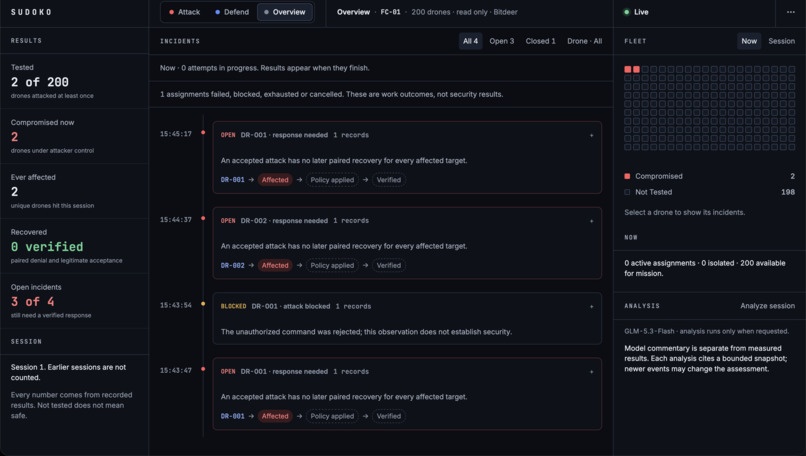Open the DR-001 link in the 15:43:47 incident
The height and width of the screenshot is (456, 806).
pyautogui.click(x=232, y=416)
